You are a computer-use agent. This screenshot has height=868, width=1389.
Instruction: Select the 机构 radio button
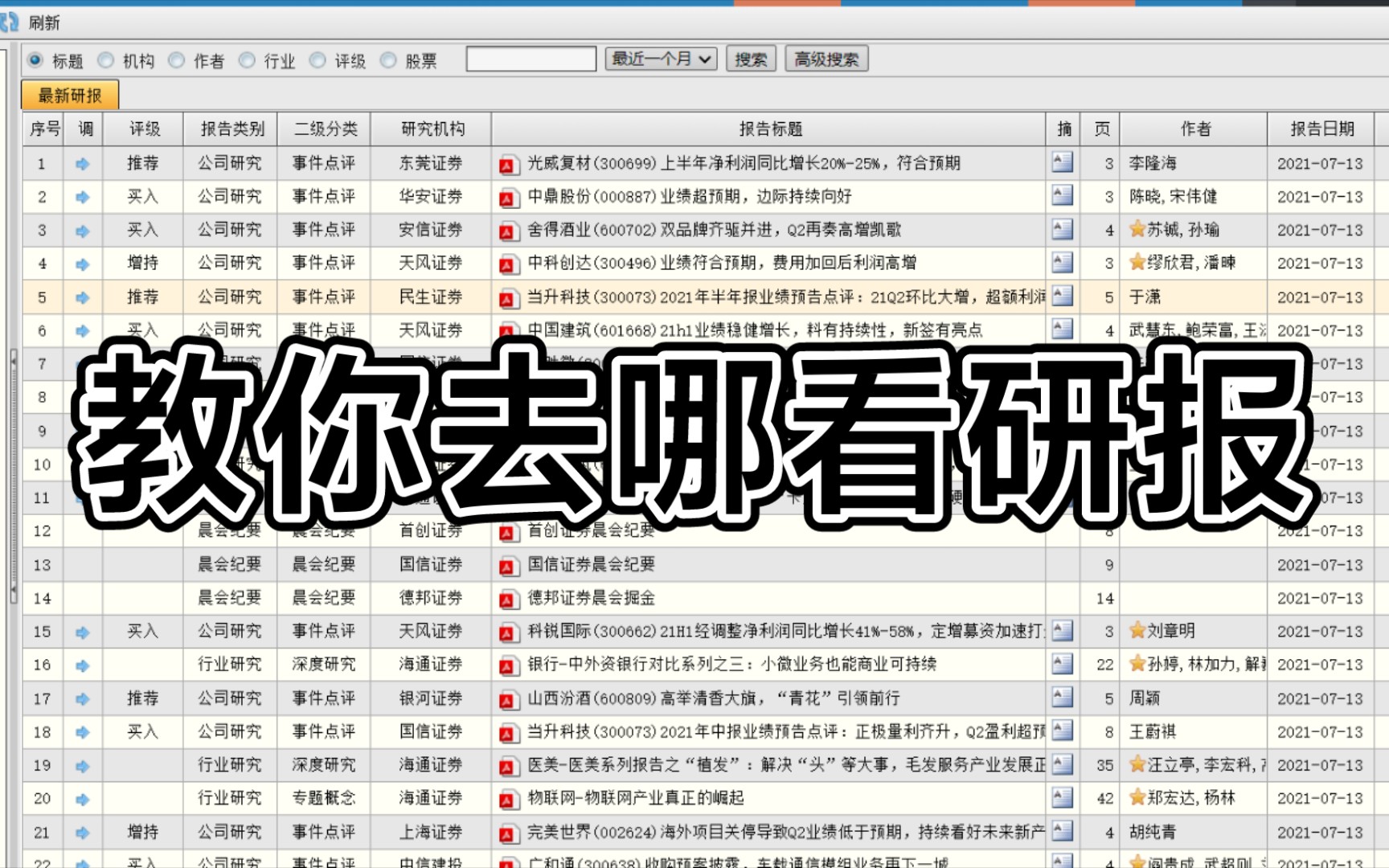tap(105, 60)
